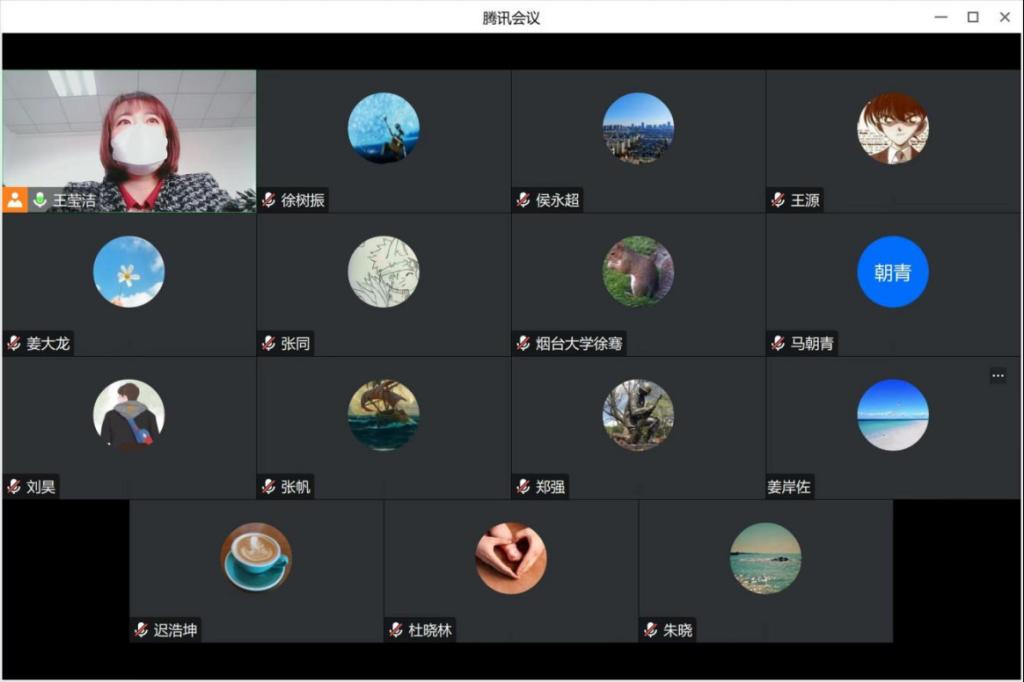Maximize the 腾讯会议 meeting window
Screen dimensions: 1024x682
coord(972,17)
